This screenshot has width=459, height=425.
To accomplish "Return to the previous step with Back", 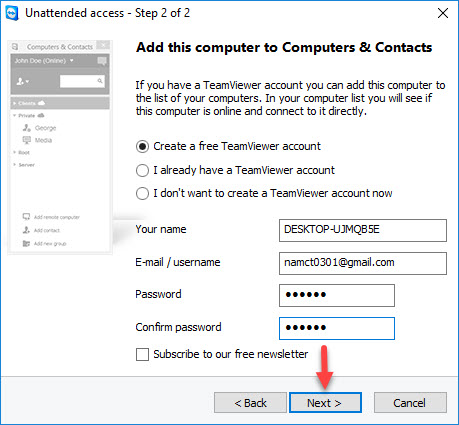I will (250, 403).
